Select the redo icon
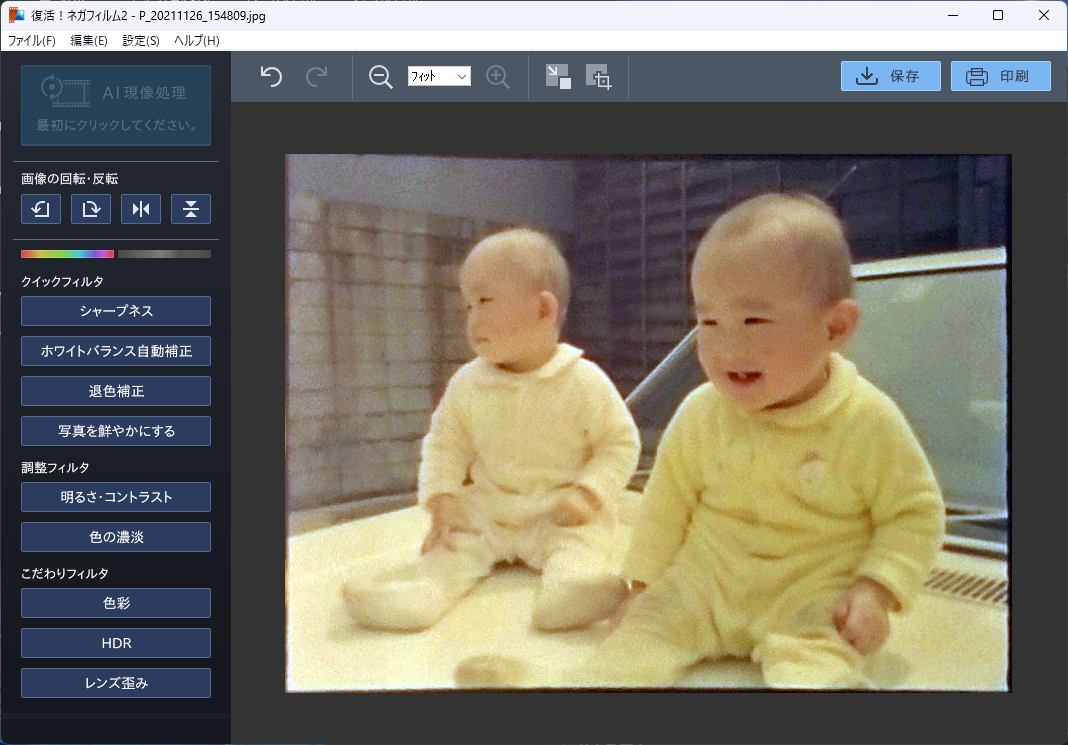1068x745 pixels. [x=317, y=76]
